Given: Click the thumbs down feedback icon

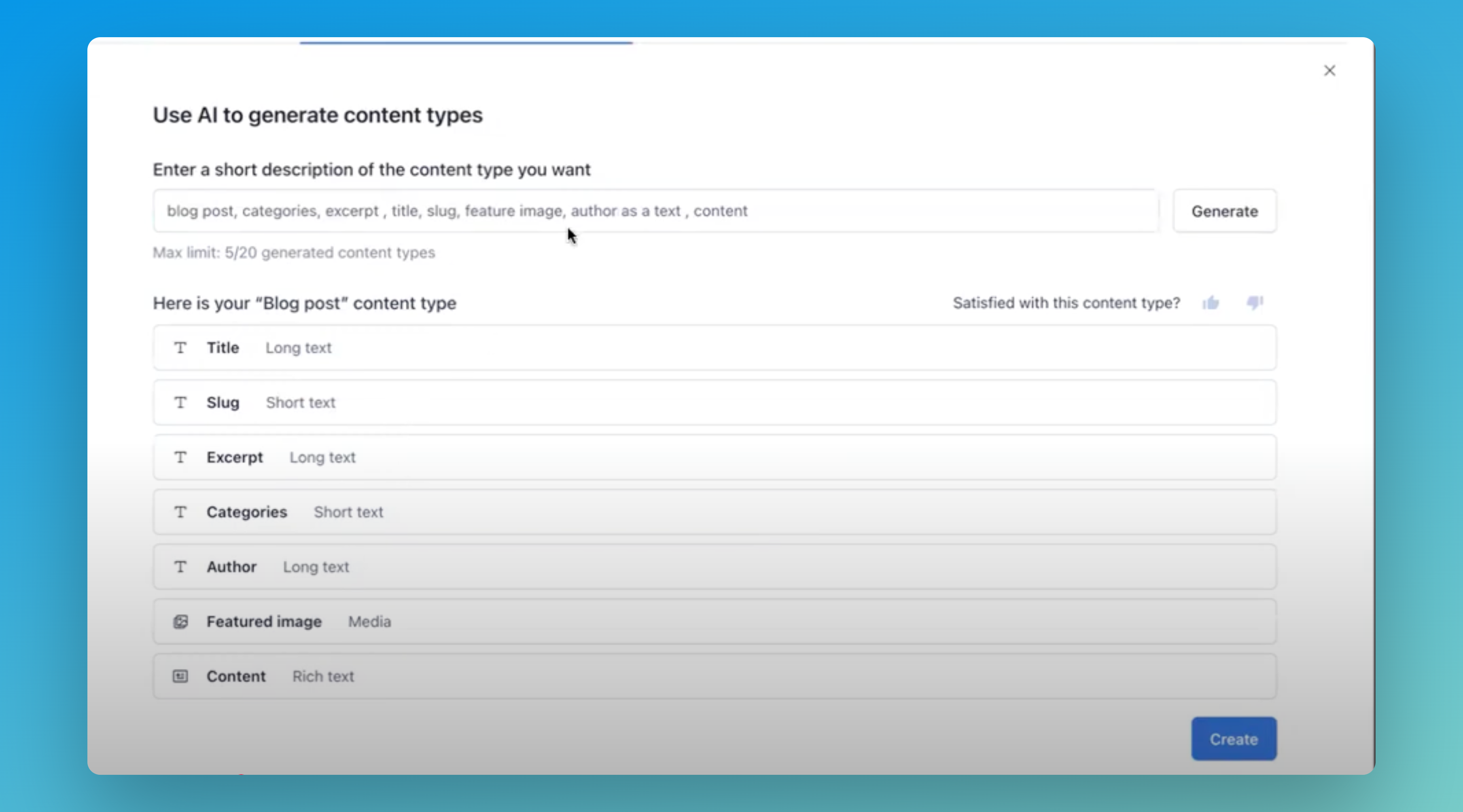Looking at the screenshot, I should point(1254,302).
